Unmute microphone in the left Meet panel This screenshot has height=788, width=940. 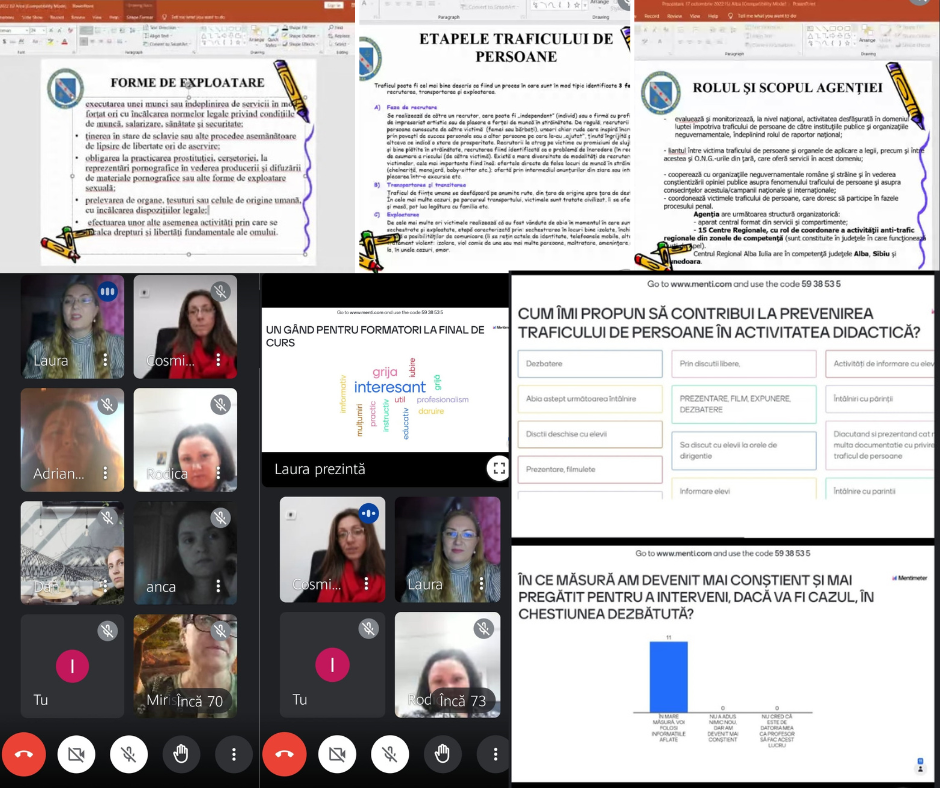pyautogui.click(x=129, y=753)
